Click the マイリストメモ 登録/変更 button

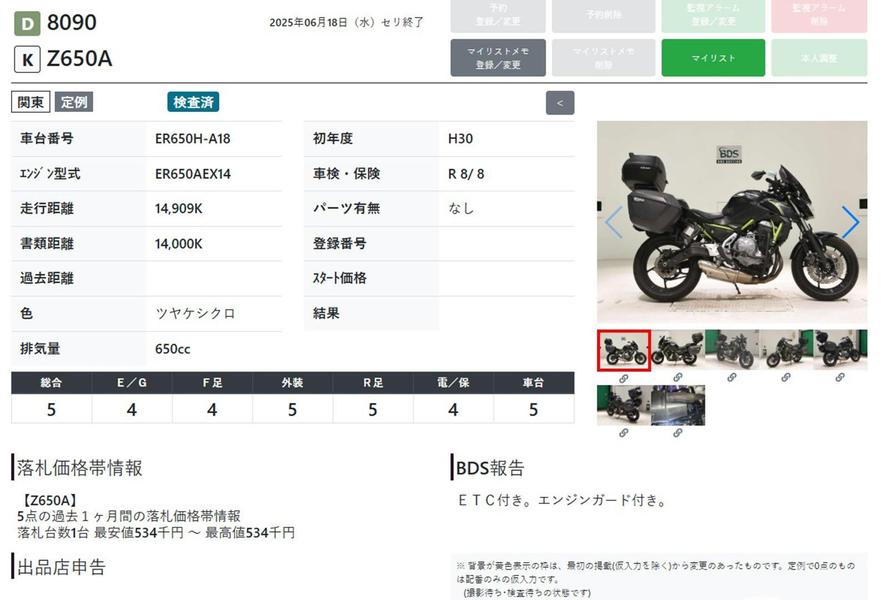(498, 58)
